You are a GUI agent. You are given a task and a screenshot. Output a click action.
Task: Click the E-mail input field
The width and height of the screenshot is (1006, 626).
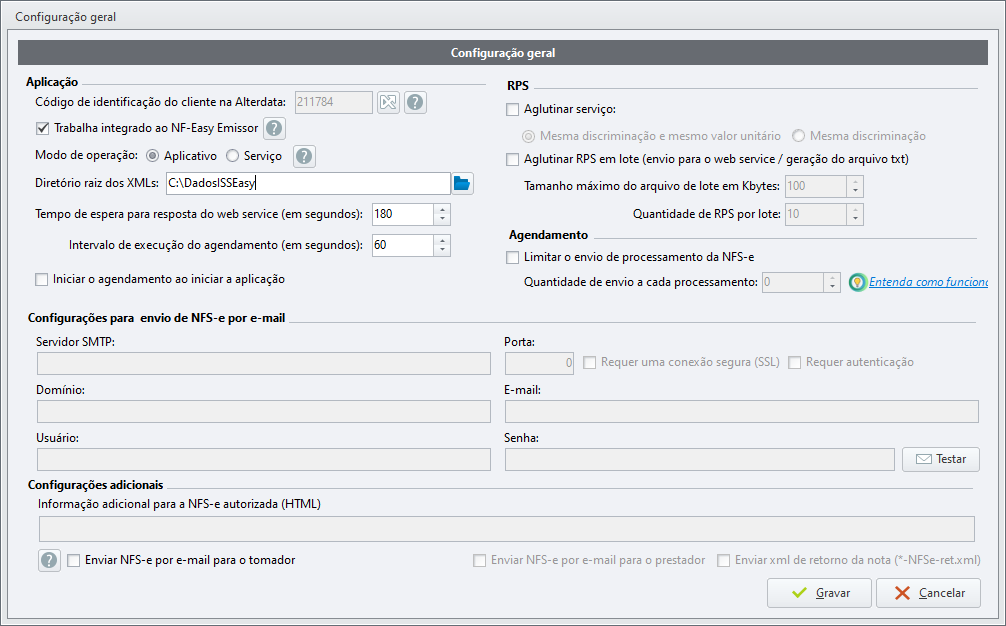pyautogui.click(x=742, y=412)
